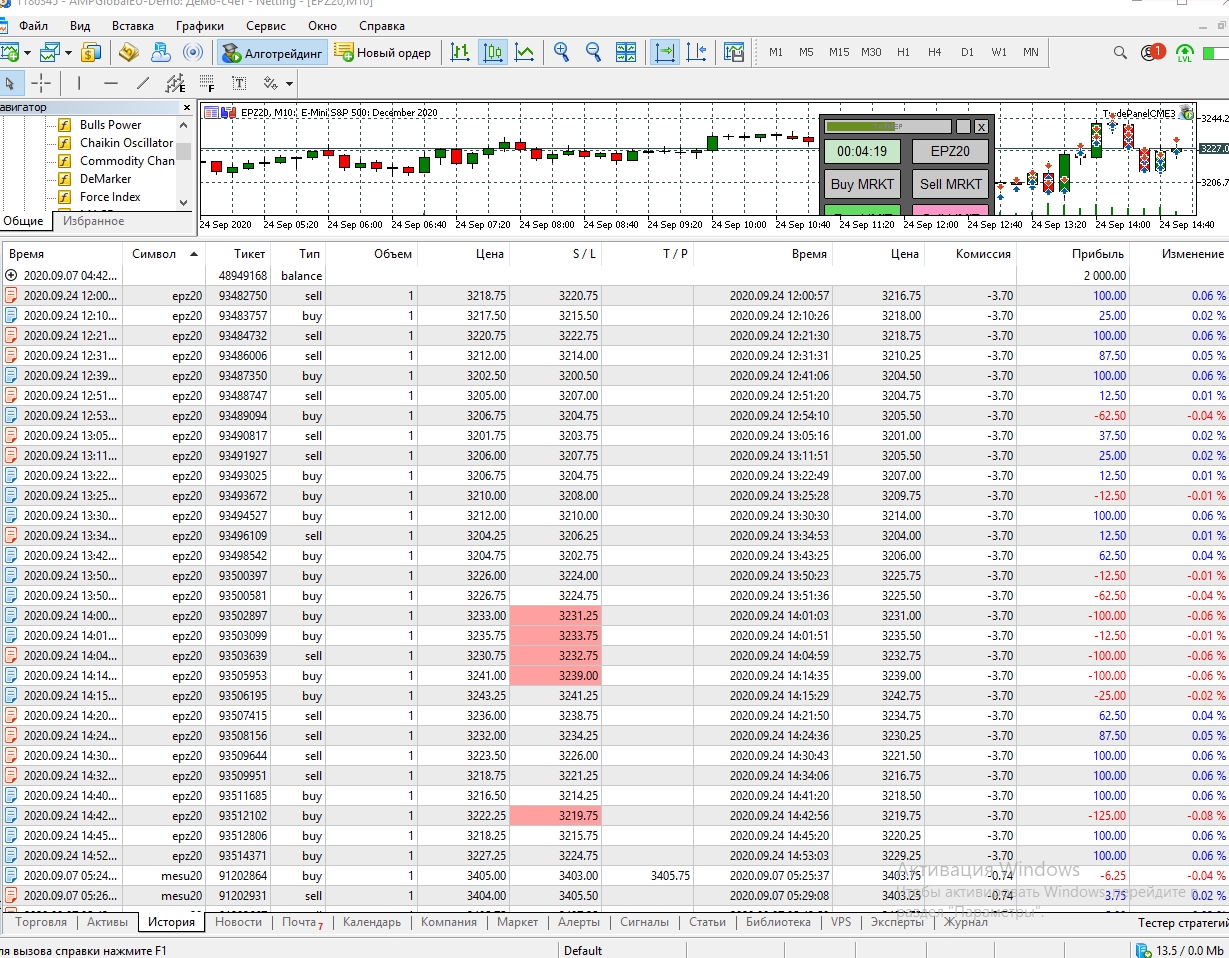The width and height of the screenshot is (1229, 958).
Task: Click the save chart picture icon
Action: coord(734,52)
